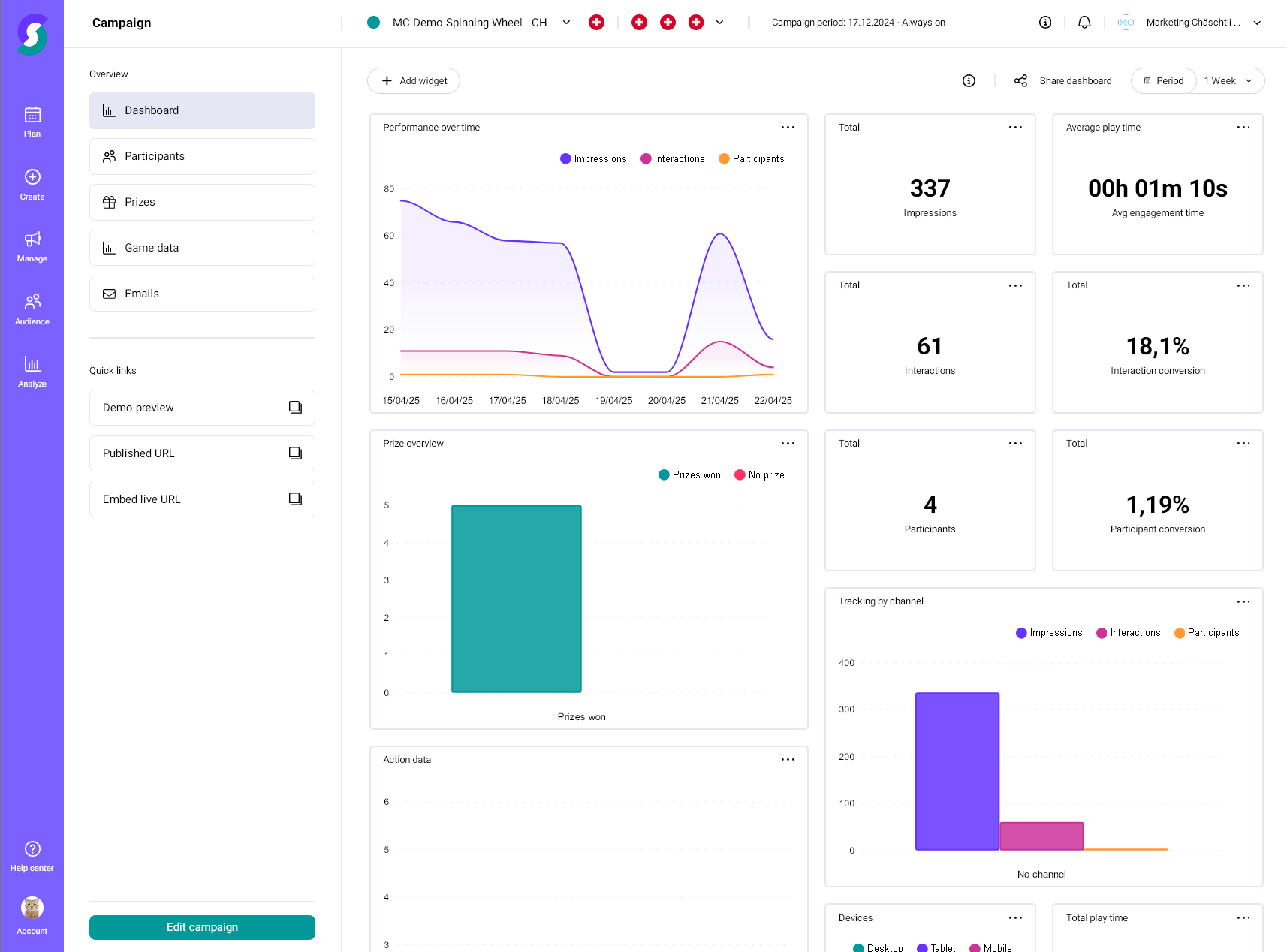Click the Manage megaphone icon
The height and width of the screenshot is (952, 1287).
tap(32, 240)
